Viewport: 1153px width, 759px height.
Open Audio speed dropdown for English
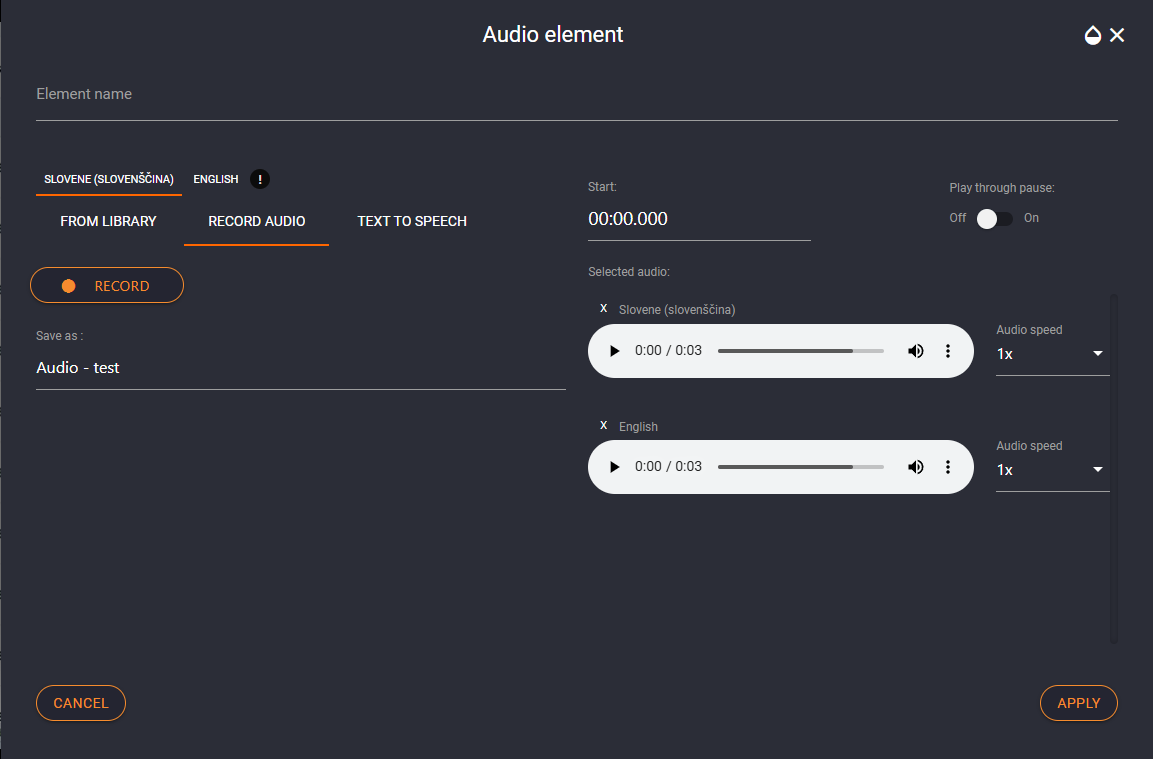click(x=1052, y=470)
